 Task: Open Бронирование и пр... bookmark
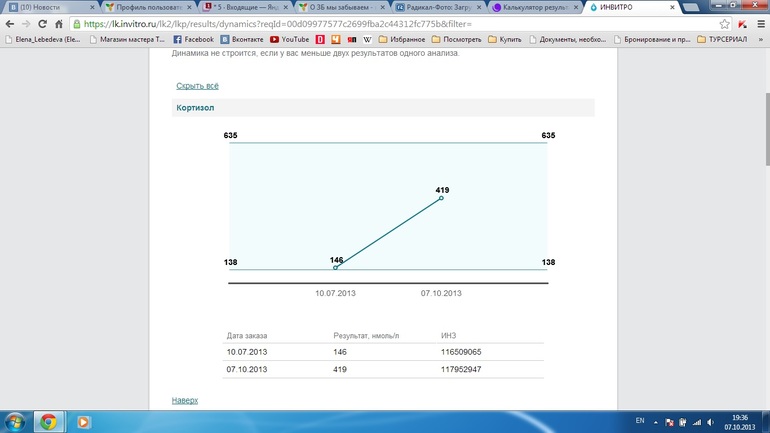652,39
